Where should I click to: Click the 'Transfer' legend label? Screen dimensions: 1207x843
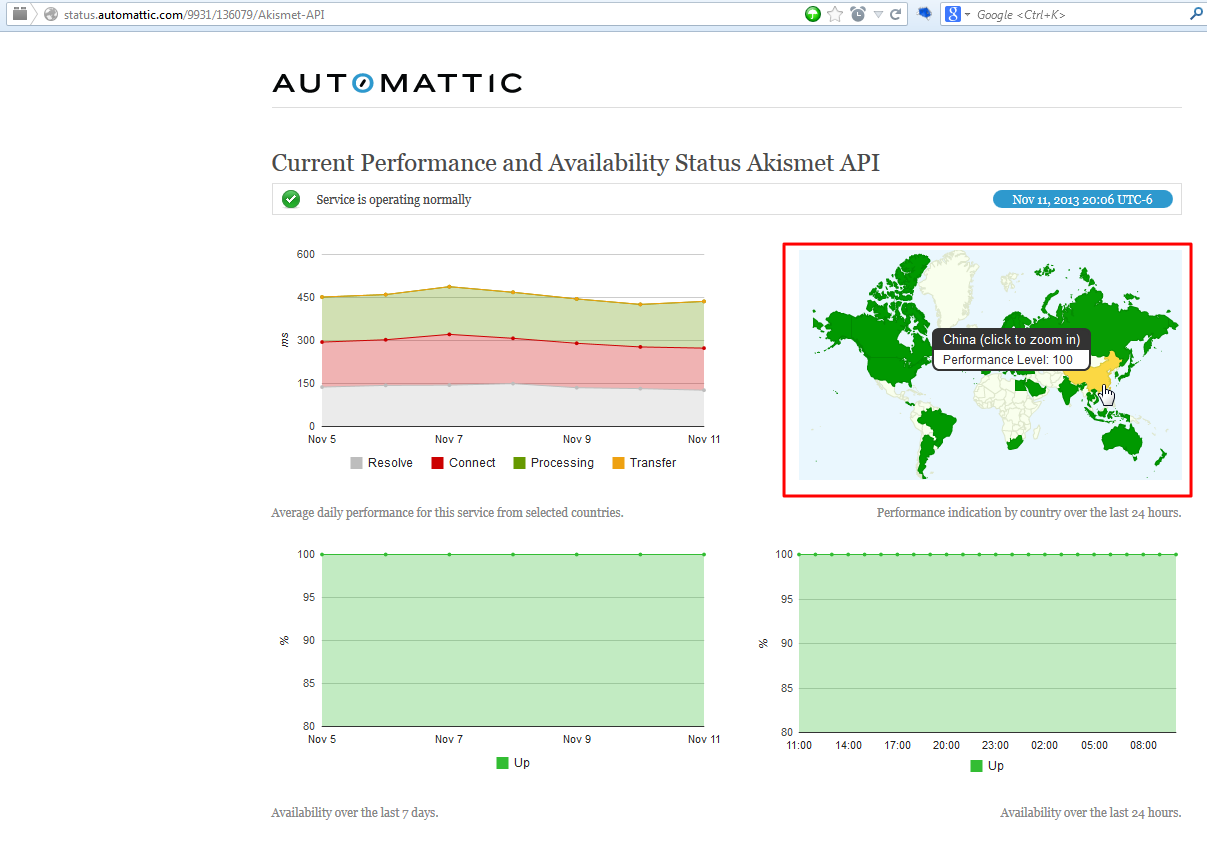[653, 463]
